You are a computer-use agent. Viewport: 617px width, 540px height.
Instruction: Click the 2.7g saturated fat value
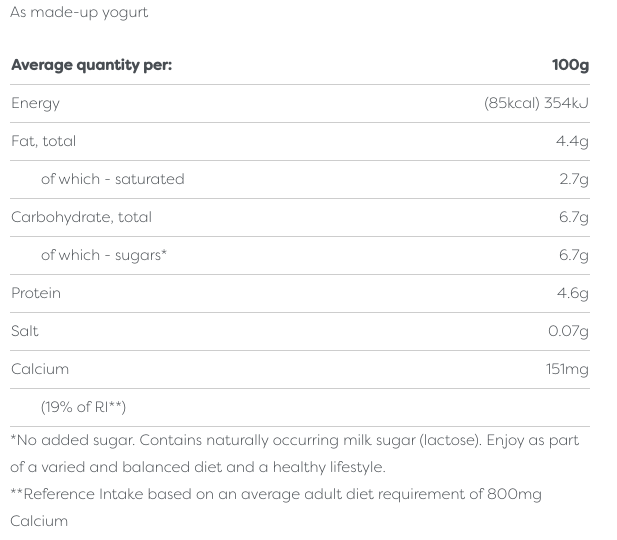pos(573,179)
